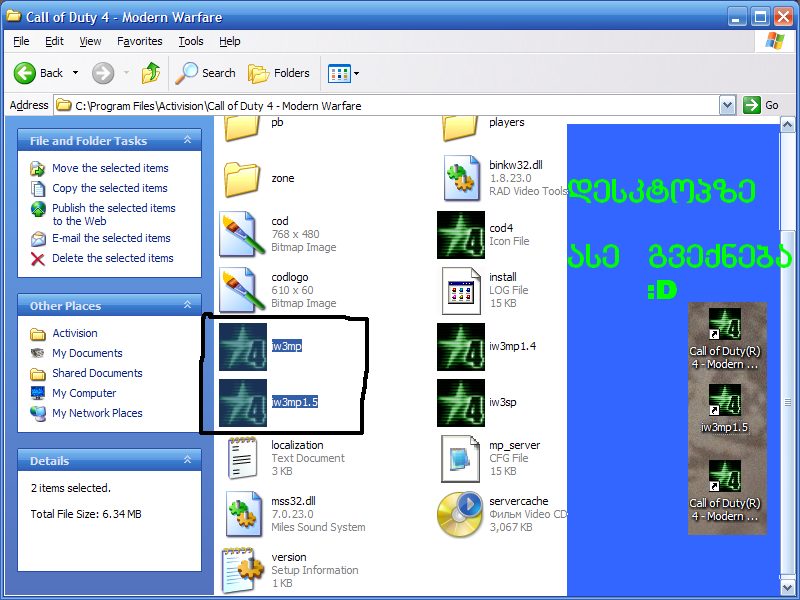Open the Favorites menu
The width and height of the screenshot is (800, 600).
[140, 41]
